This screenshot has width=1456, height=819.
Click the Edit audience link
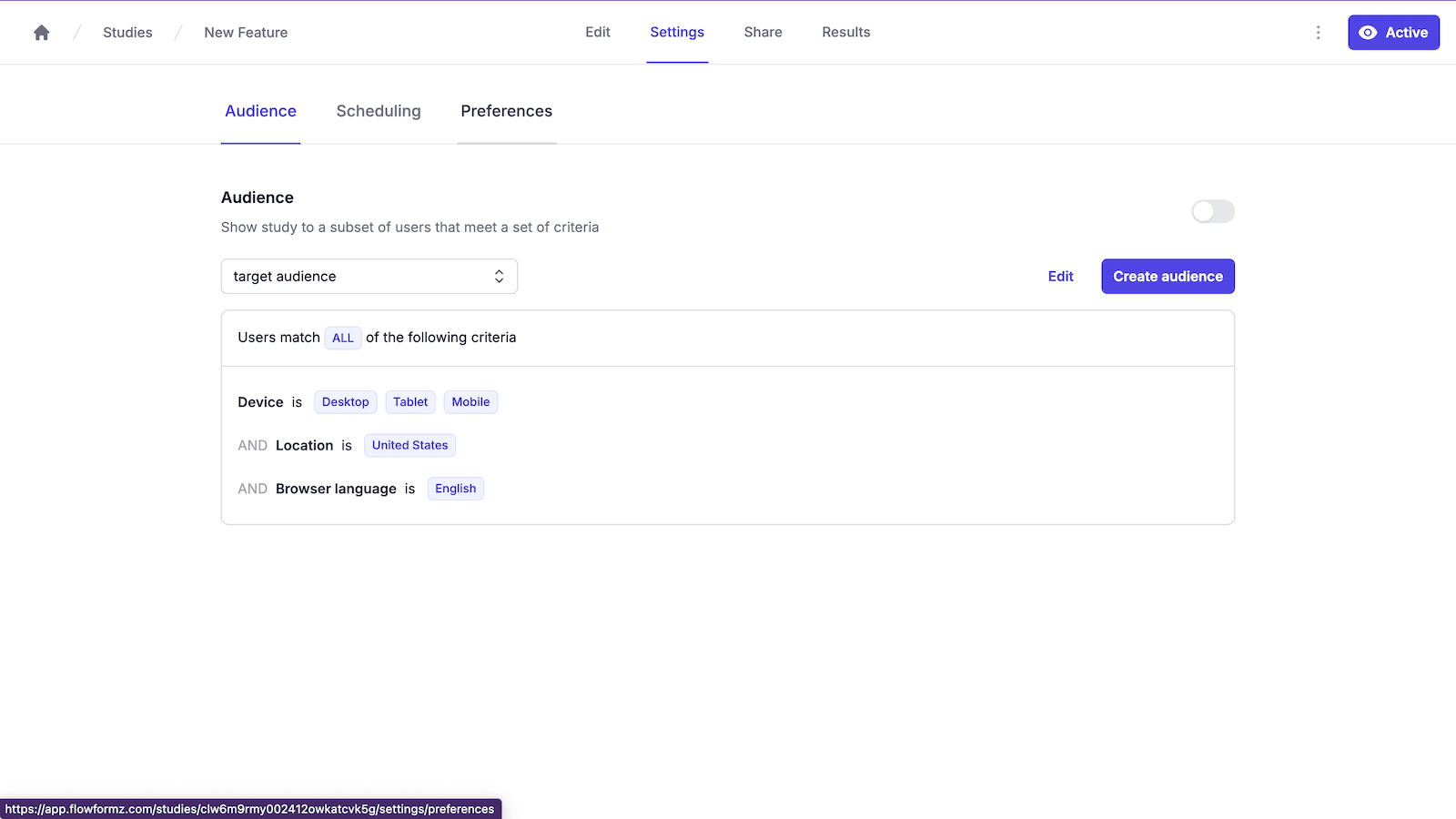coord(1060,277)
